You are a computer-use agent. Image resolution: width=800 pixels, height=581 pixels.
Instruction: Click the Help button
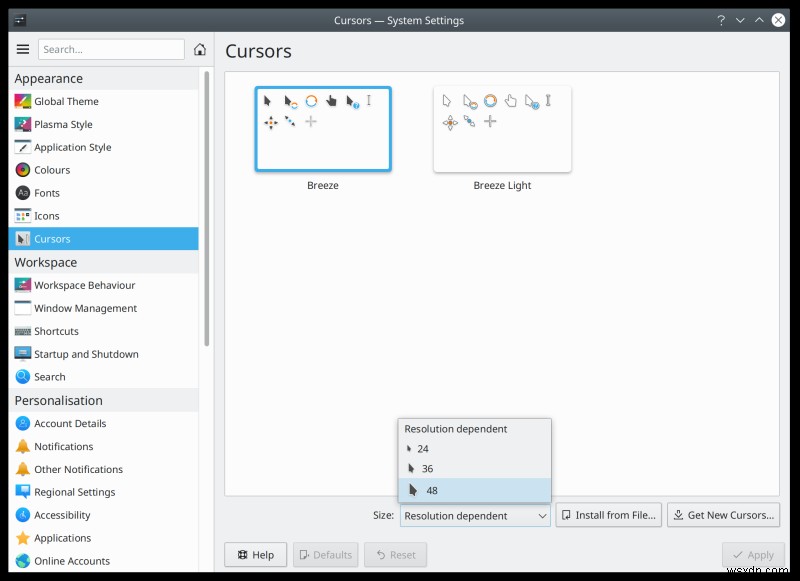[256, 554]
